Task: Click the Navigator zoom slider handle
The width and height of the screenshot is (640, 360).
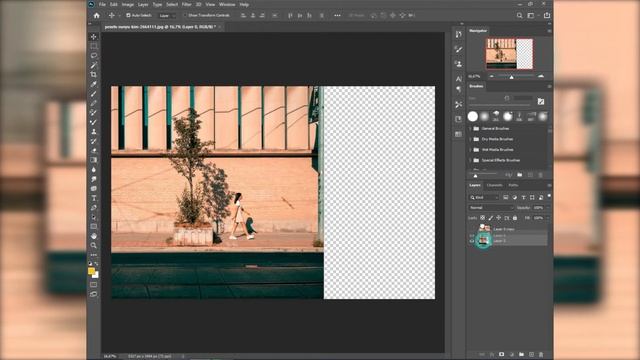Action: [x=511, y=77]
